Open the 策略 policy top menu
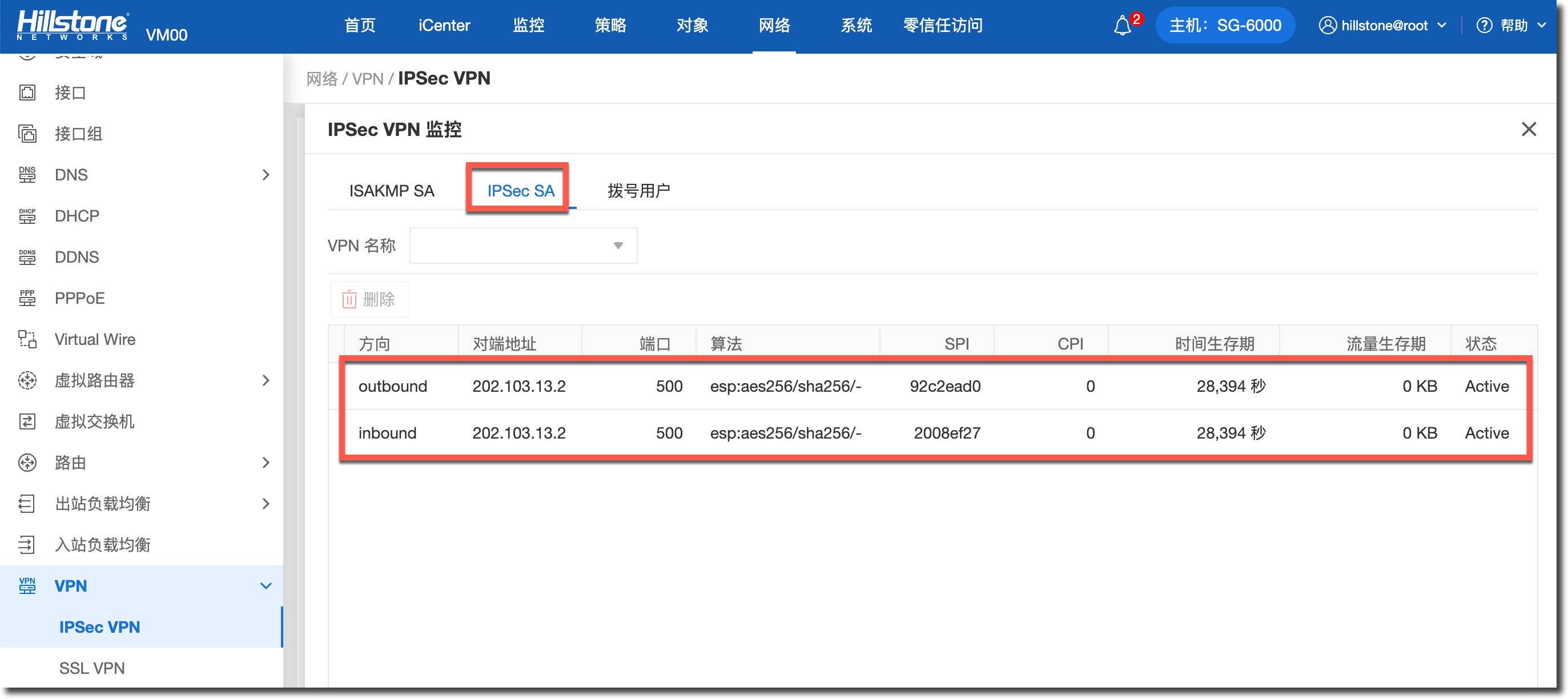 pyautogui.click(x=610, y=26)
